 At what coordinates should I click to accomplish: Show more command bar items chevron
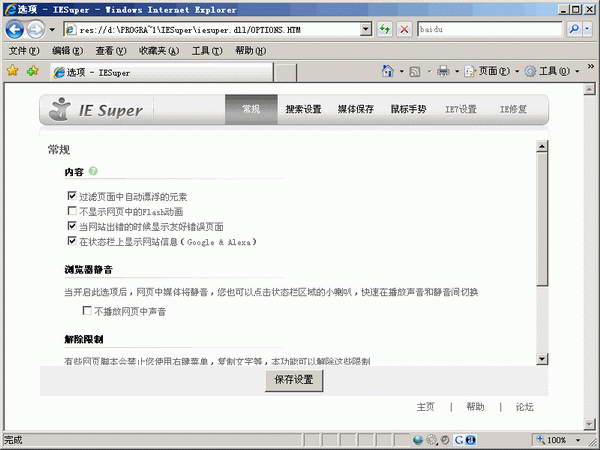[591, 67]
